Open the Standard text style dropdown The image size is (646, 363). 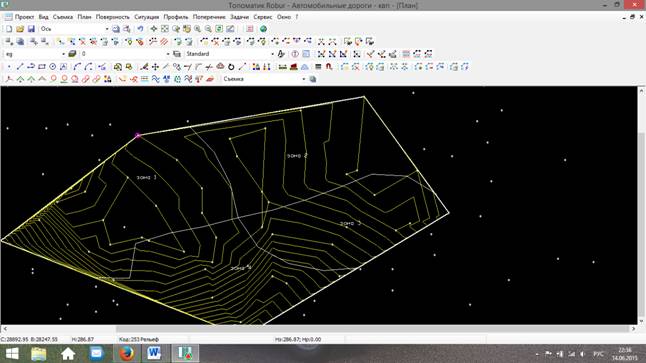[x=272, y=54]
